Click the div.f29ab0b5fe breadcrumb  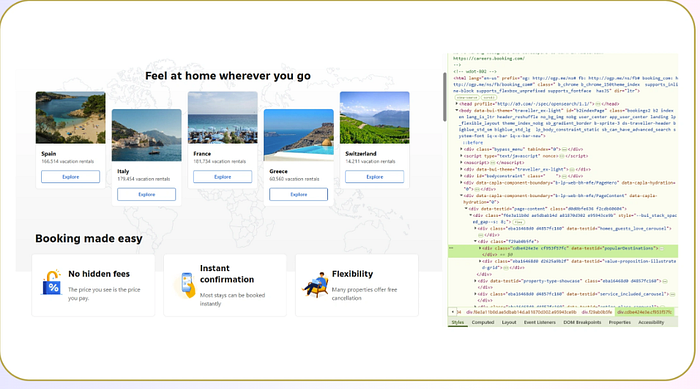[597, 312]
